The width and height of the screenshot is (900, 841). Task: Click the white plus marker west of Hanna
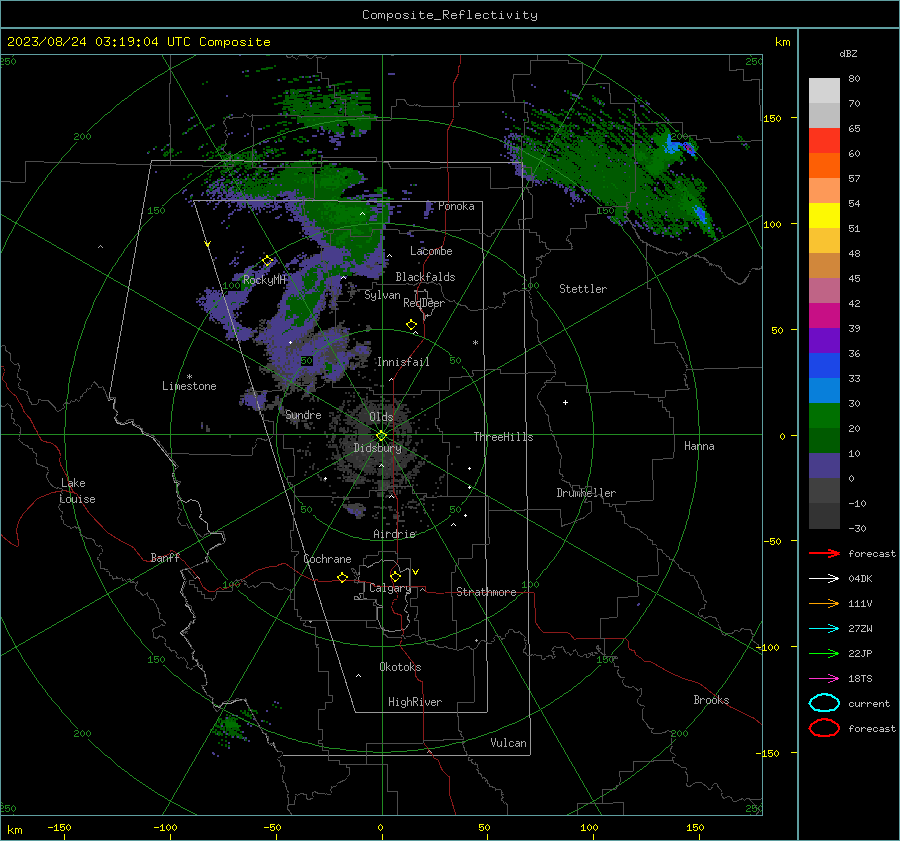pos(565,402)
